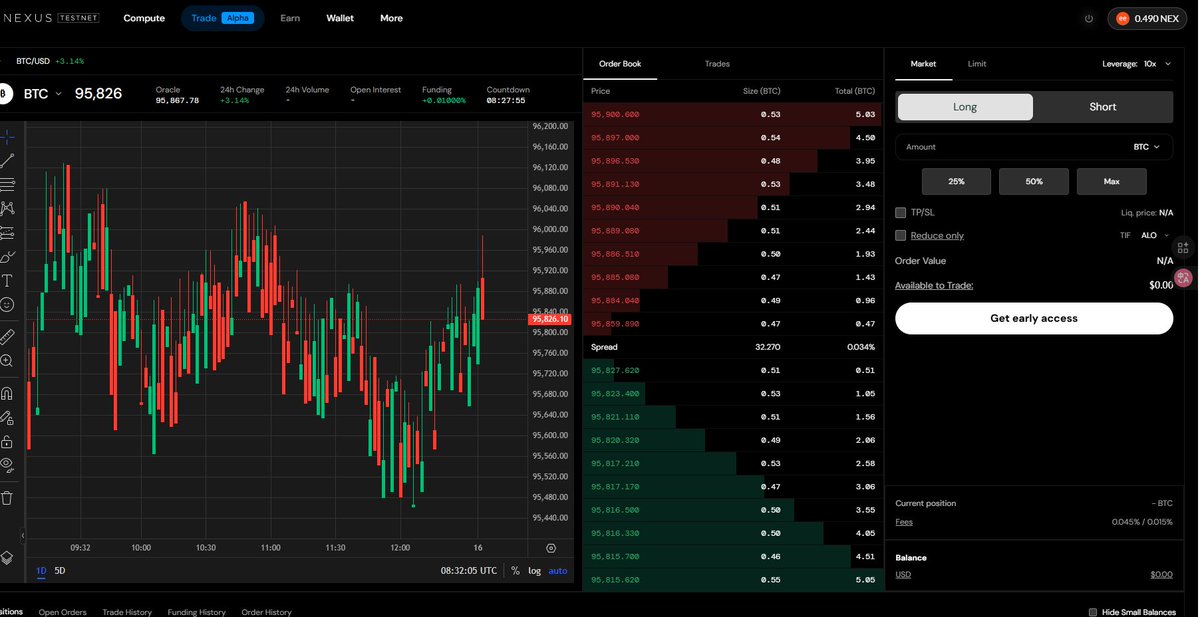
Task: Toggle log scale on chart
Action: (x=535, y=571)
